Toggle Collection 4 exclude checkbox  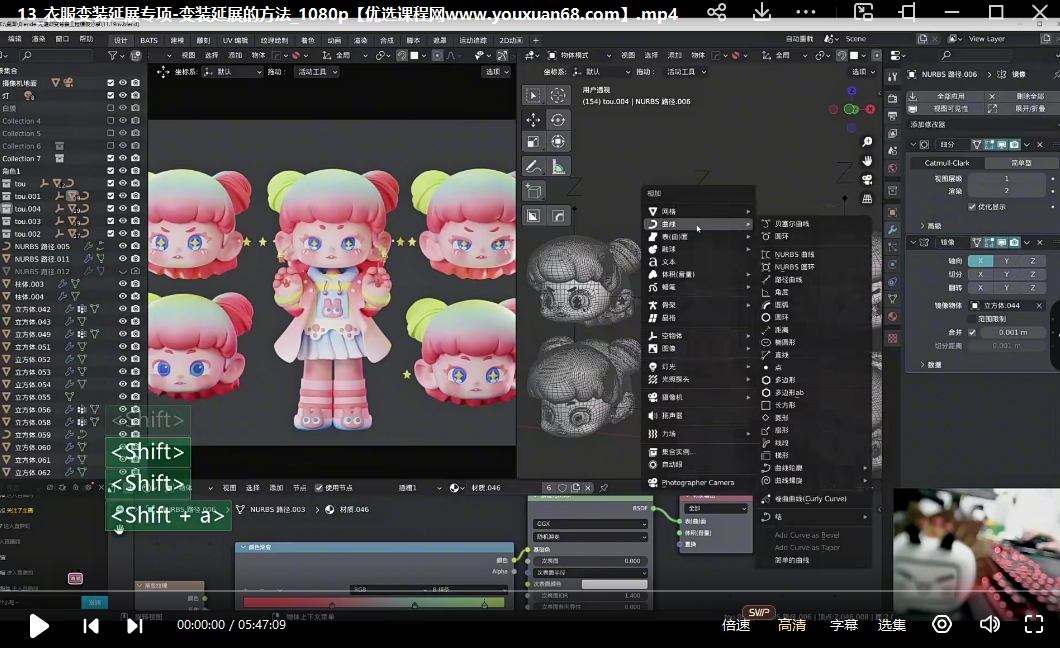tap(110, 120)
